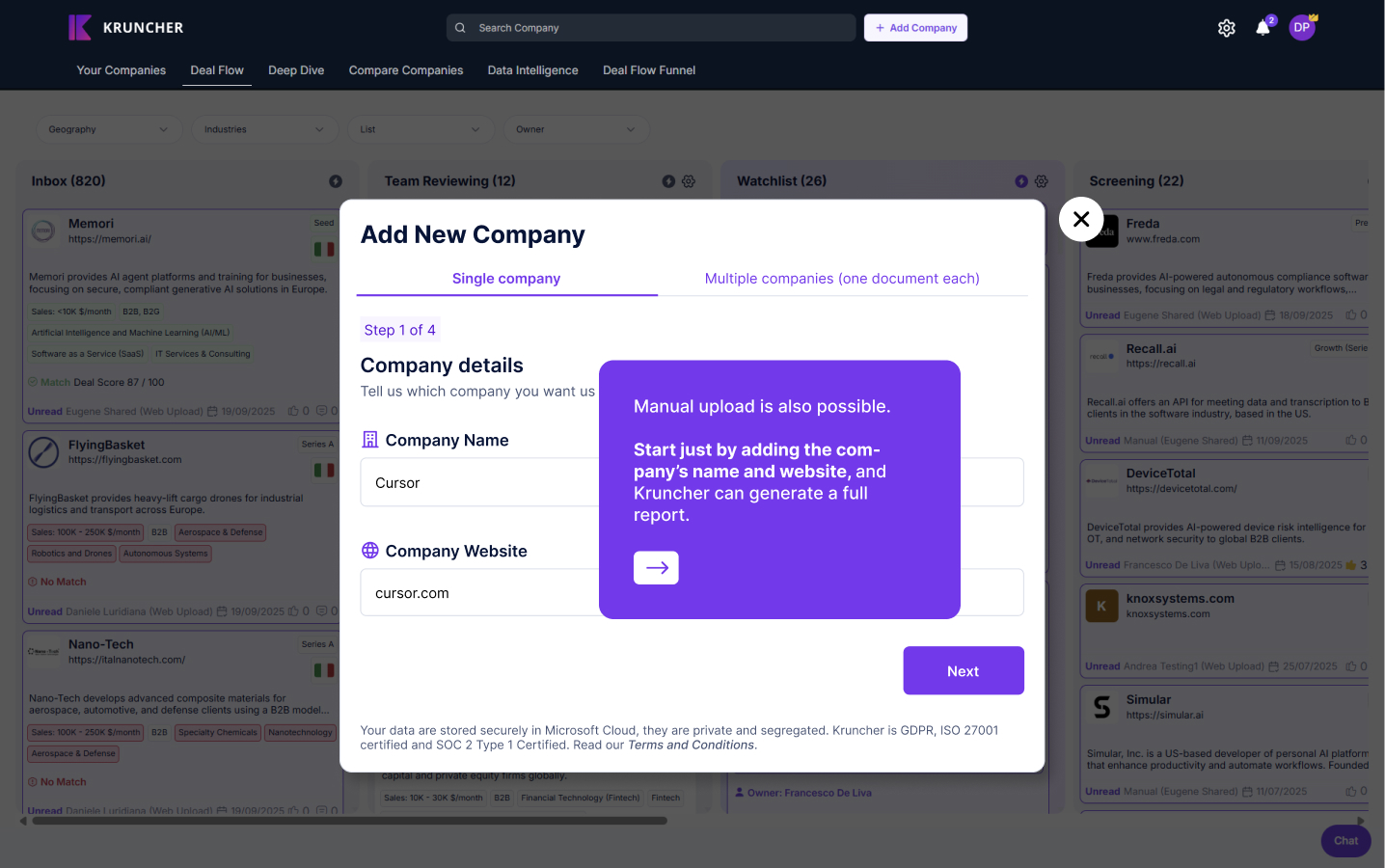This screenshot has width=1385, height=868.
Task: Expand the Industries filter dropdown
Action: [x=263, y=129]
